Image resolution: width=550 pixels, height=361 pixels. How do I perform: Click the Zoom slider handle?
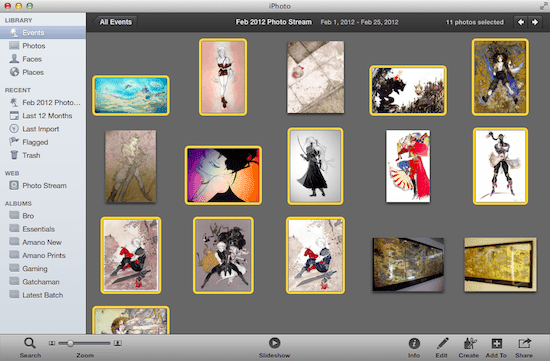point(70,343)
